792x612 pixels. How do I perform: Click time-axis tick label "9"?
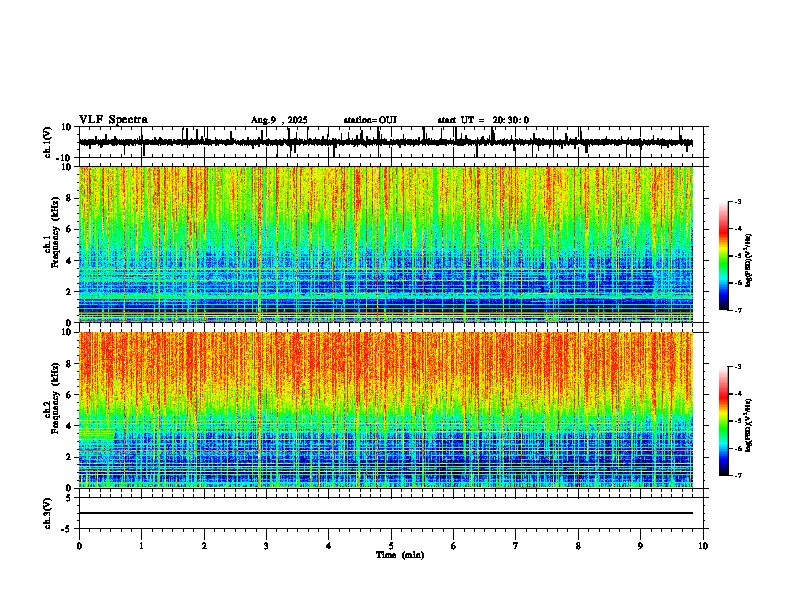click(x=640, y=546)
